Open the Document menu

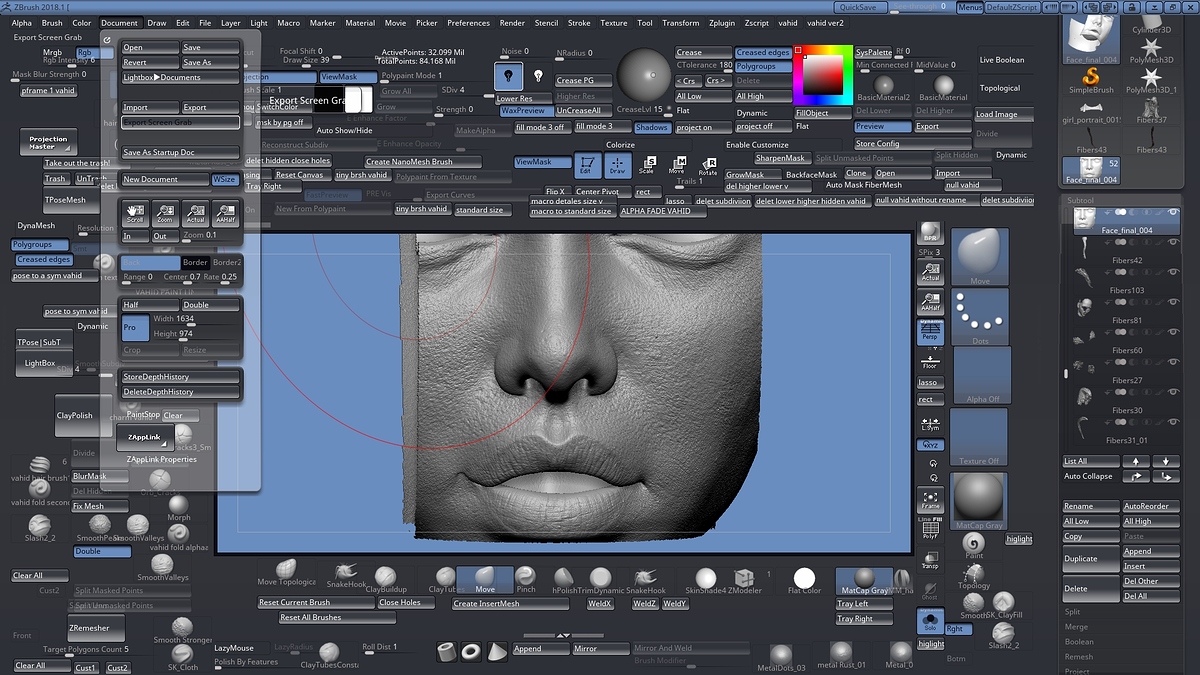click(x=120, y=22)
